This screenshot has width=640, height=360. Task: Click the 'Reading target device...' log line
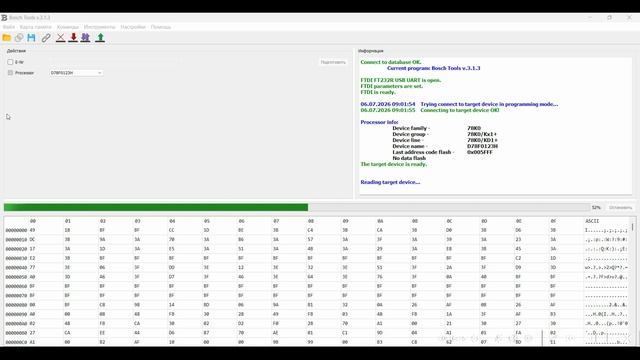(x=390, y=182)
